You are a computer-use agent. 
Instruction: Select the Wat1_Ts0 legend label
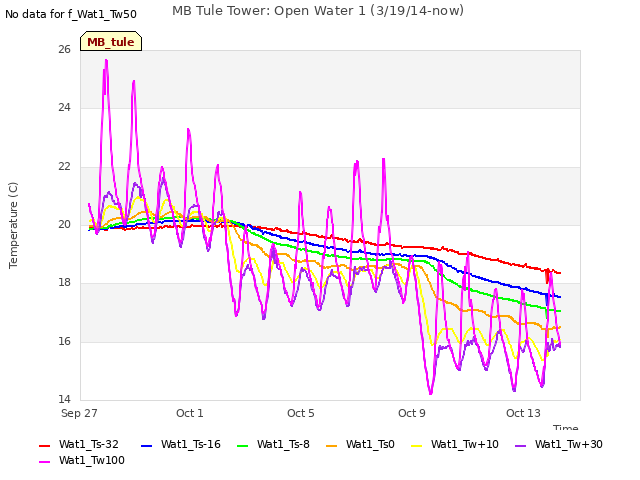[370, 444]
